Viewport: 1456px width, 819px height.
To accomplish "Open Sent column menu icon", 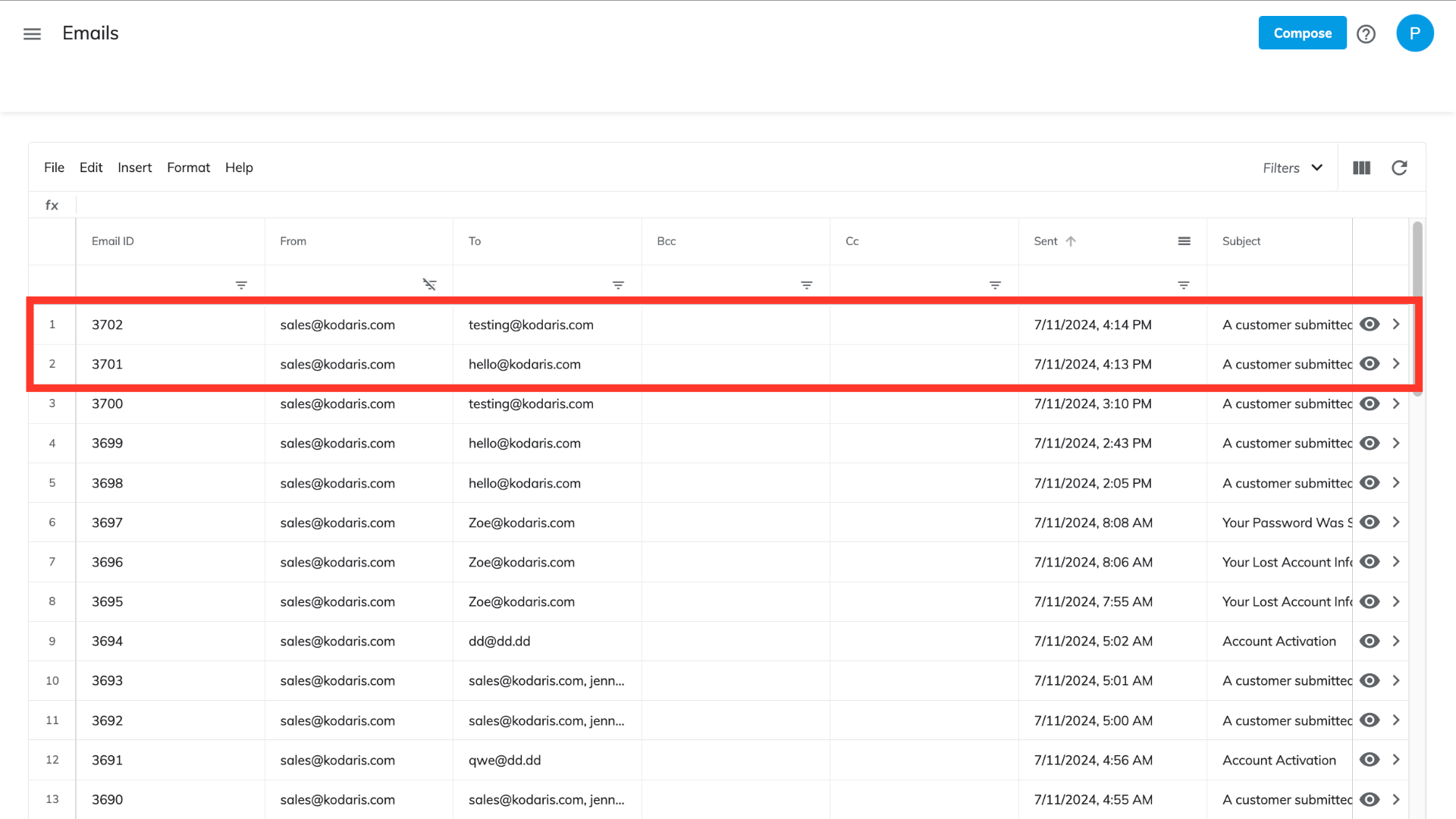I will [1184, 241].
